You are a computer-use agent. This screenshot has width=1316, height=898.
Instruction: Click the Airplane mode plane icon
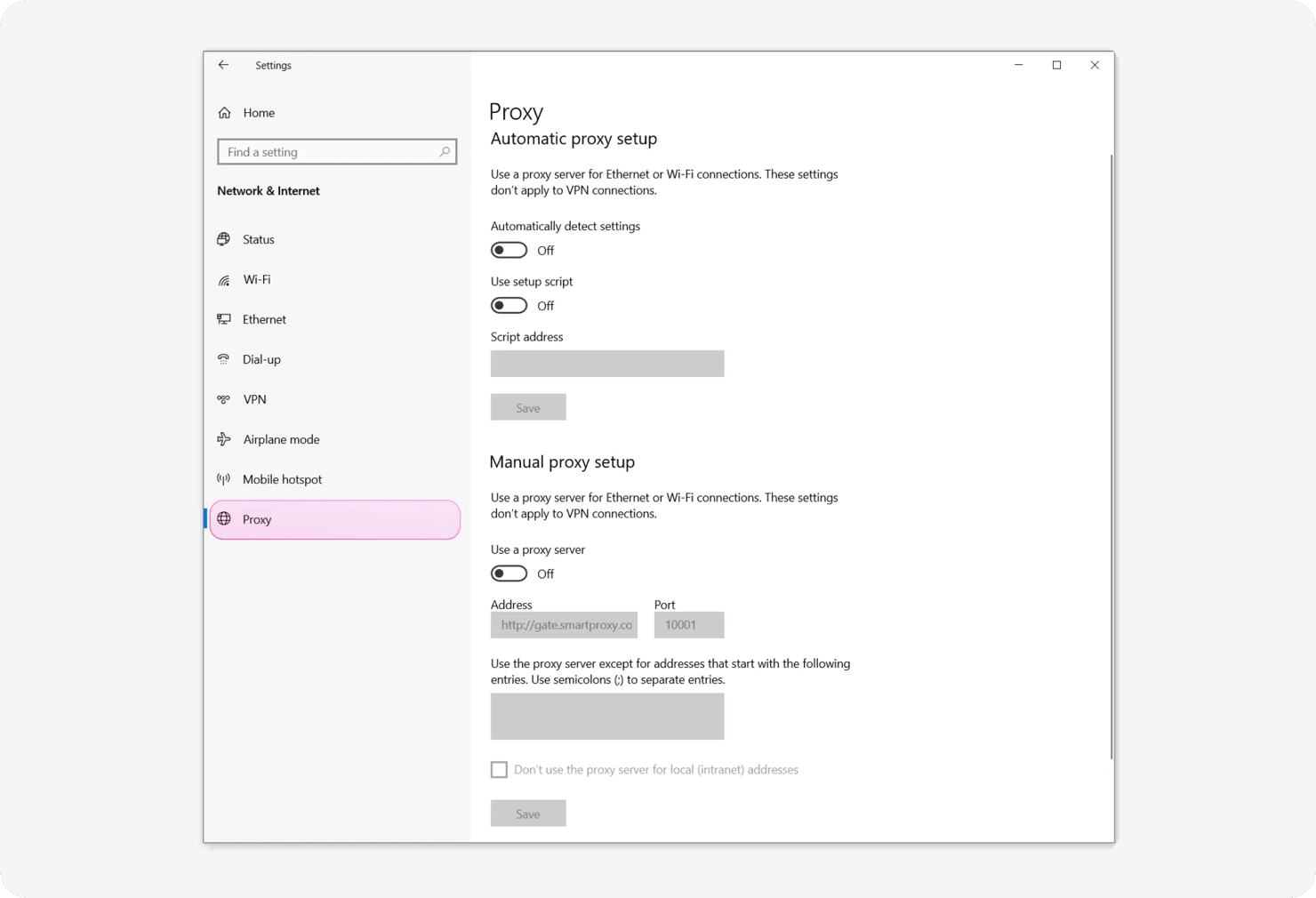[x=224, y=439]
